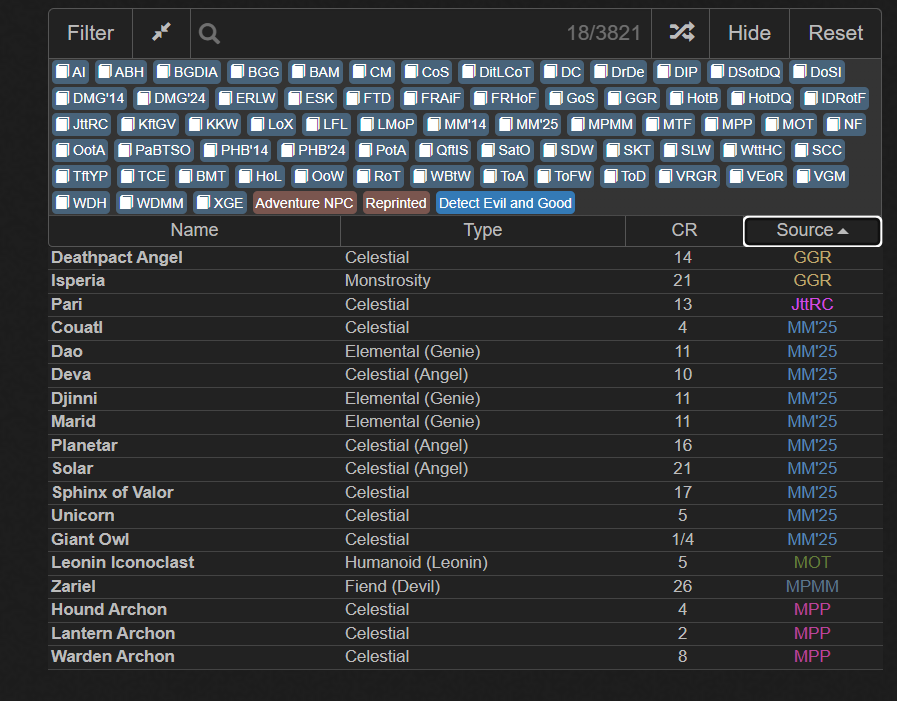The height and width of the screenshot is (701, 897).
Task: Toggle the ERLW source filter
Action: 248,98
